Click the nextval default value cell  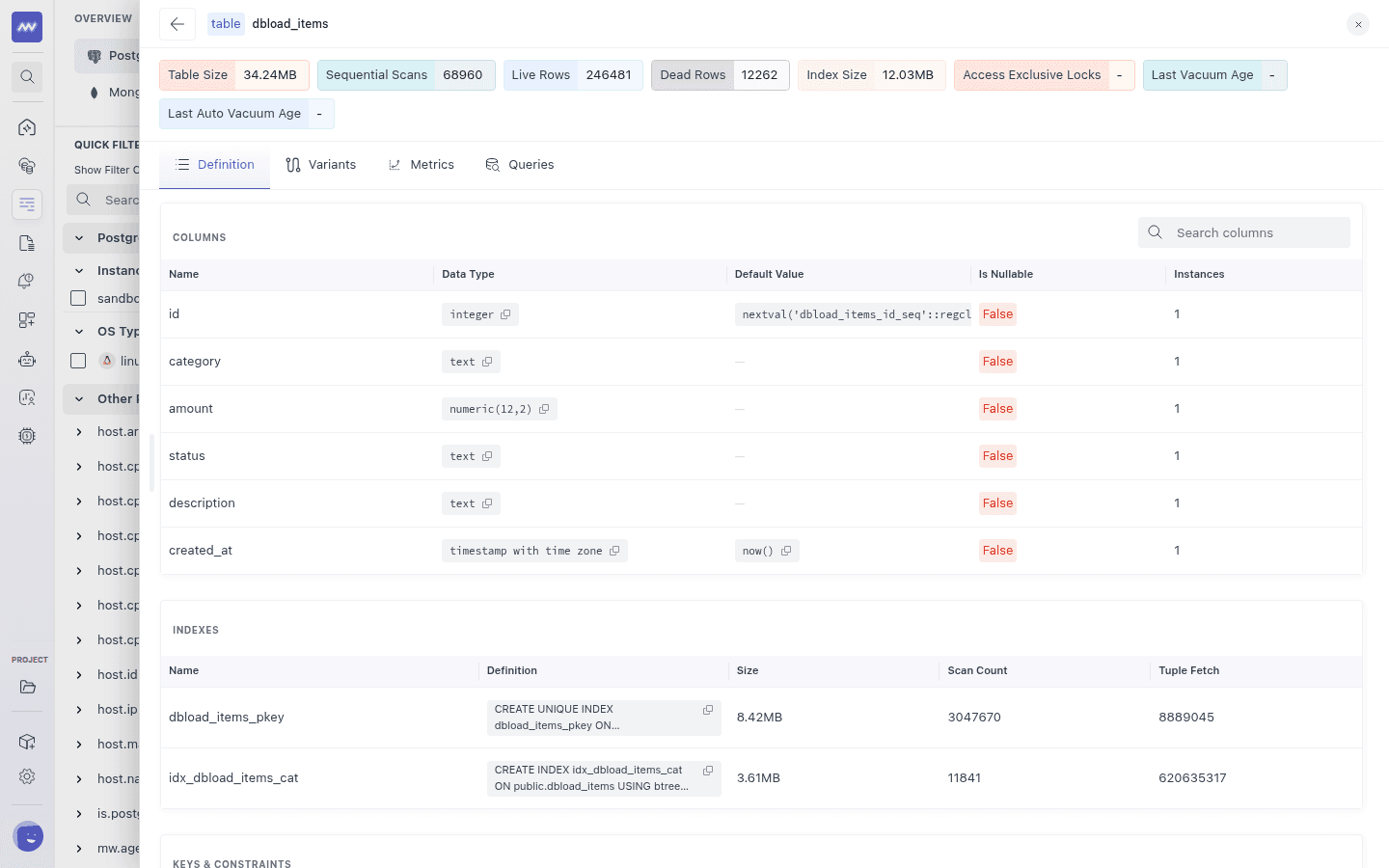pos(853,314)
